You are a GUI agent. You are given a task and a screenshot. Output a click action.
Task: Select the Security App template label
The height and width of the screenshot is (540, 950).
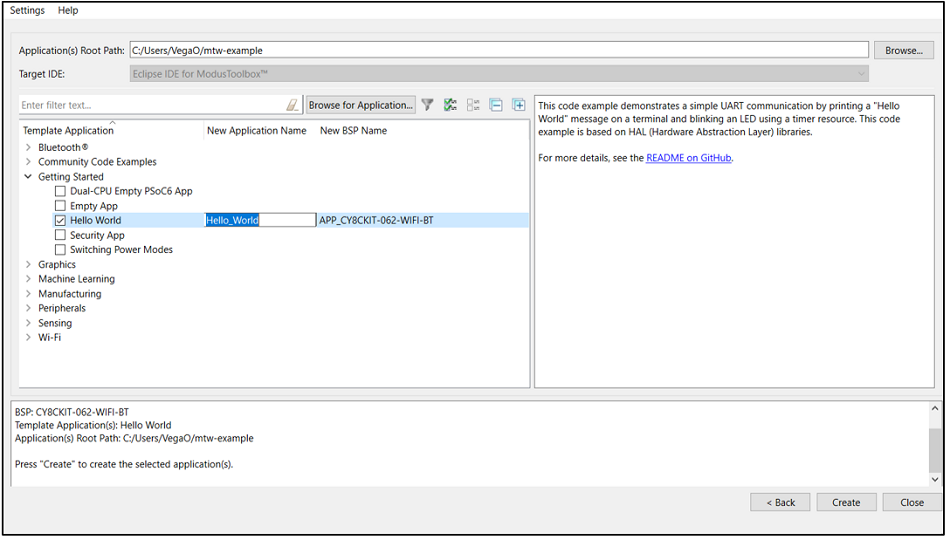pyautogui.click(x=97, y=235)
